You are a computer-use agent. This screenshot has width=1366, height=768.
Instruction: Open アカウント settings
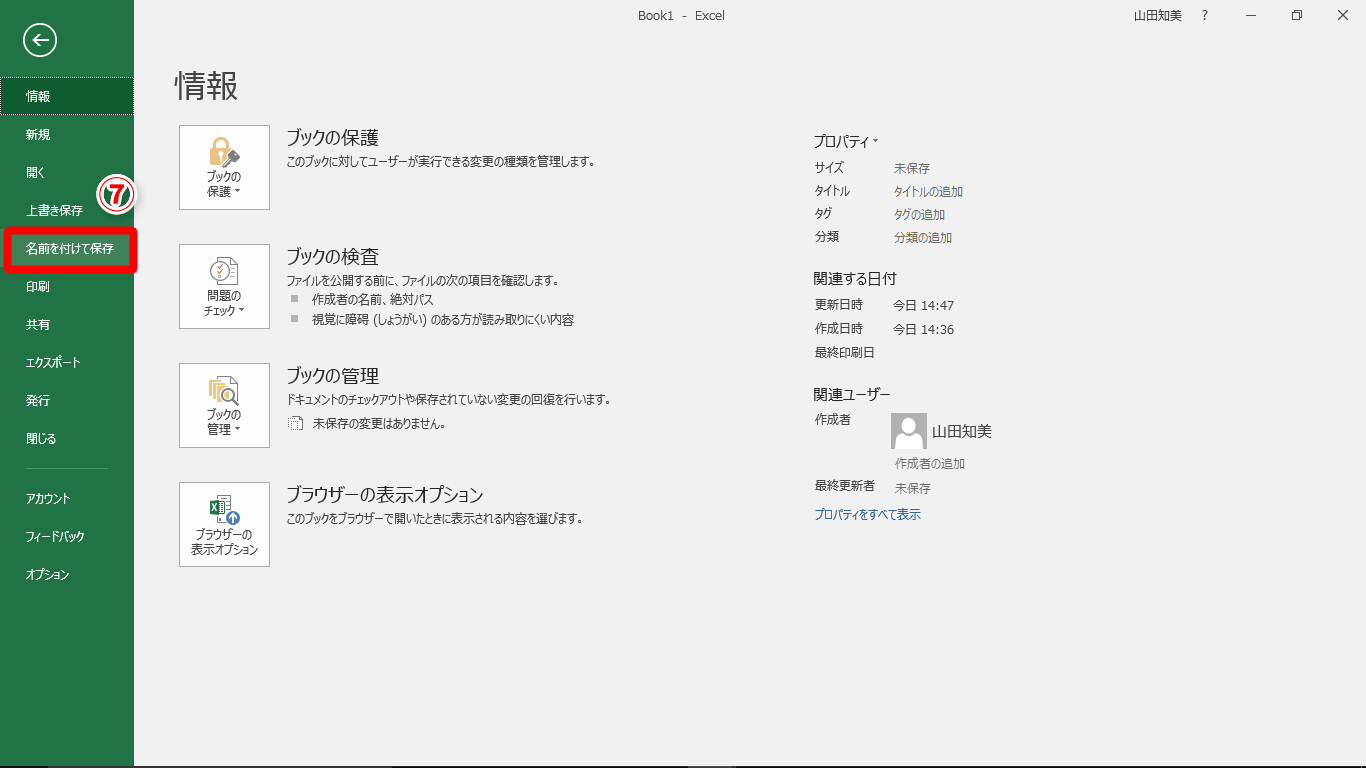tap(67, 498)
